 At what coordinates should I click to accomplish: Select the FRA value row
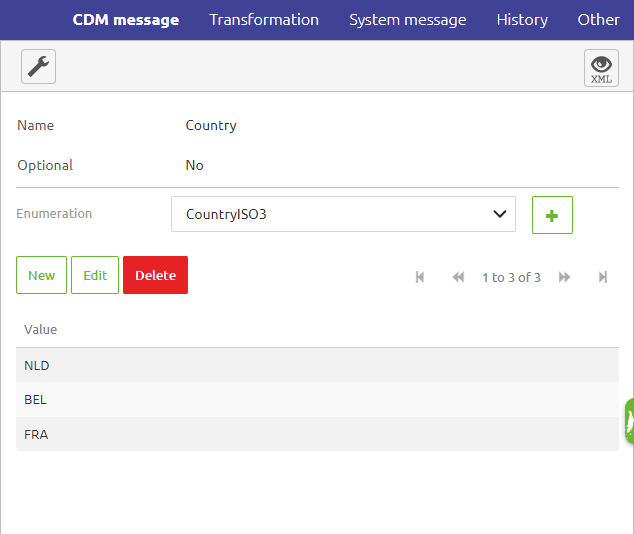[317, 434]
